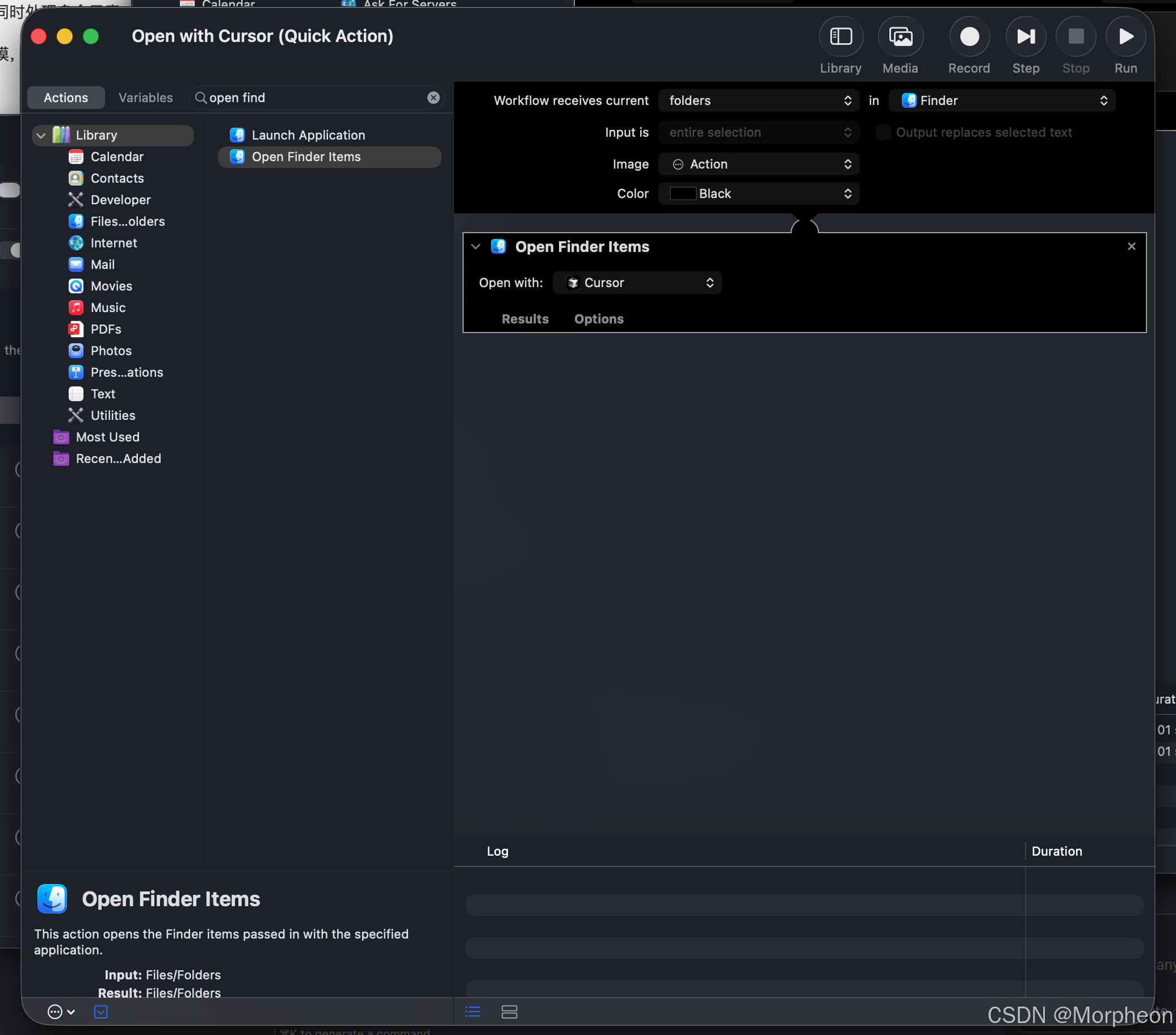Show the log list view
The image size is (1176, 1035).
coord(472,1012)
